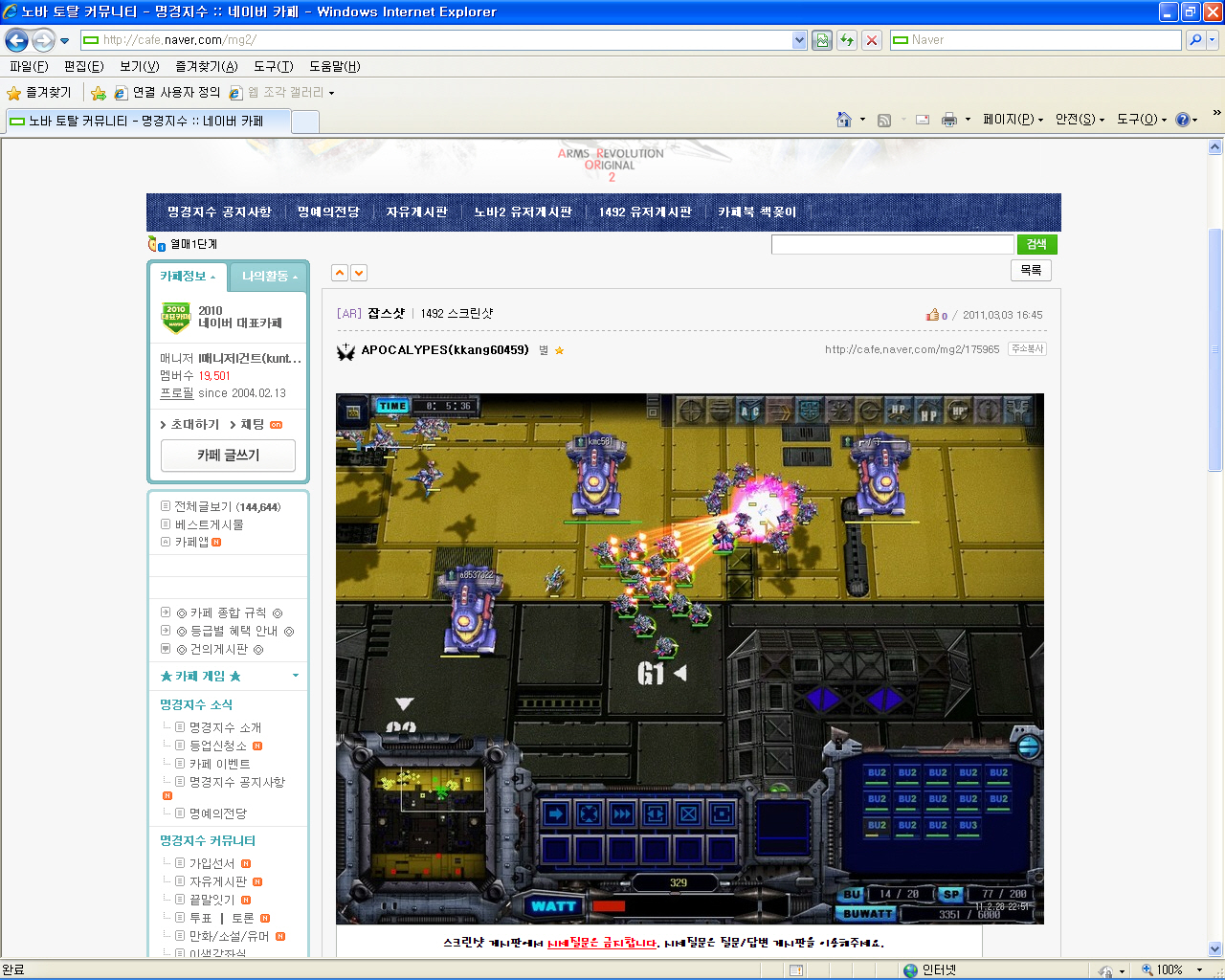Print the page with printer icon
Image resolution: width=1225 pixels, height=980 pixels.
point(949,120)
